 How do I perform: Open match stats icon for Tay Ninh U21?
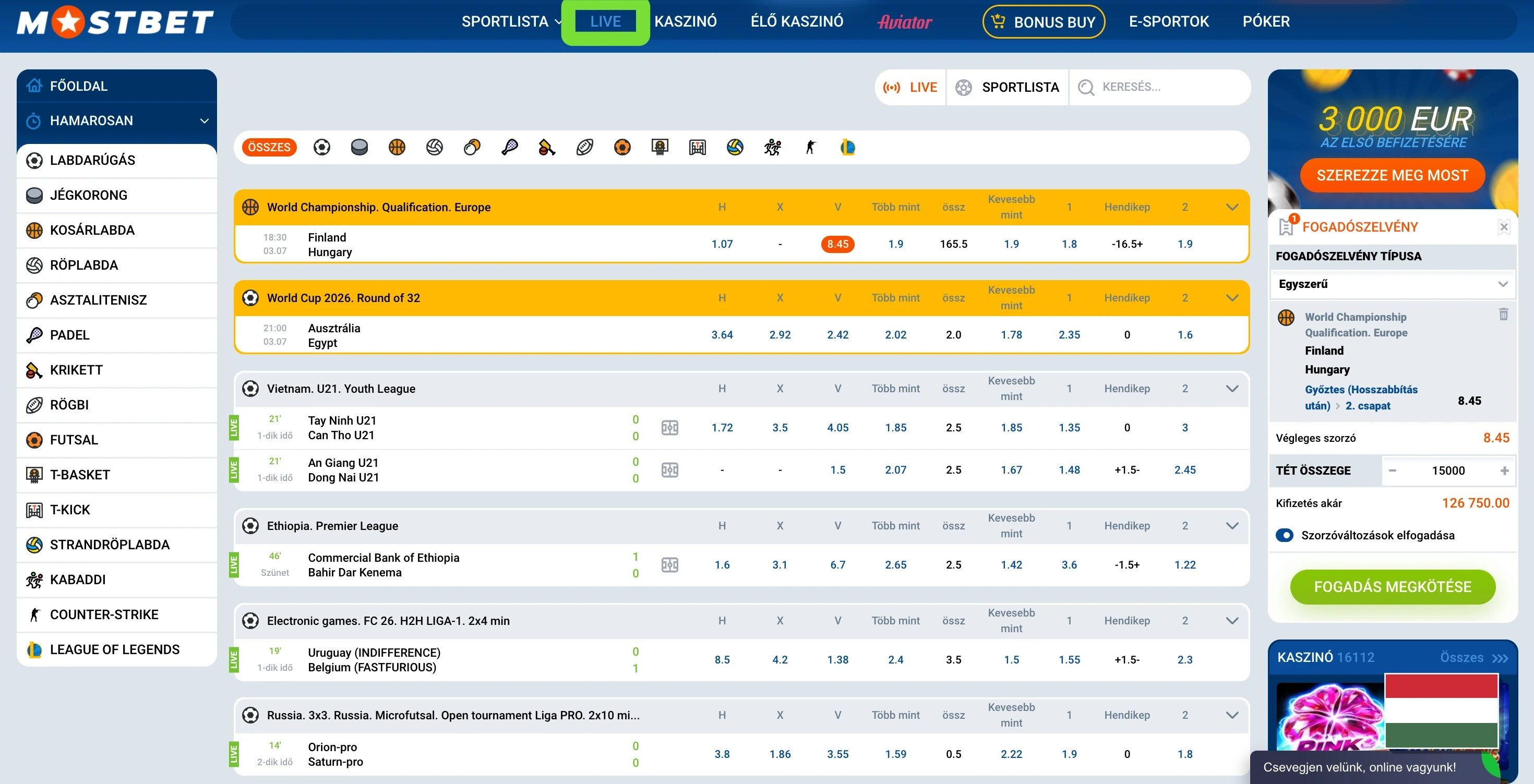point(670,427)
